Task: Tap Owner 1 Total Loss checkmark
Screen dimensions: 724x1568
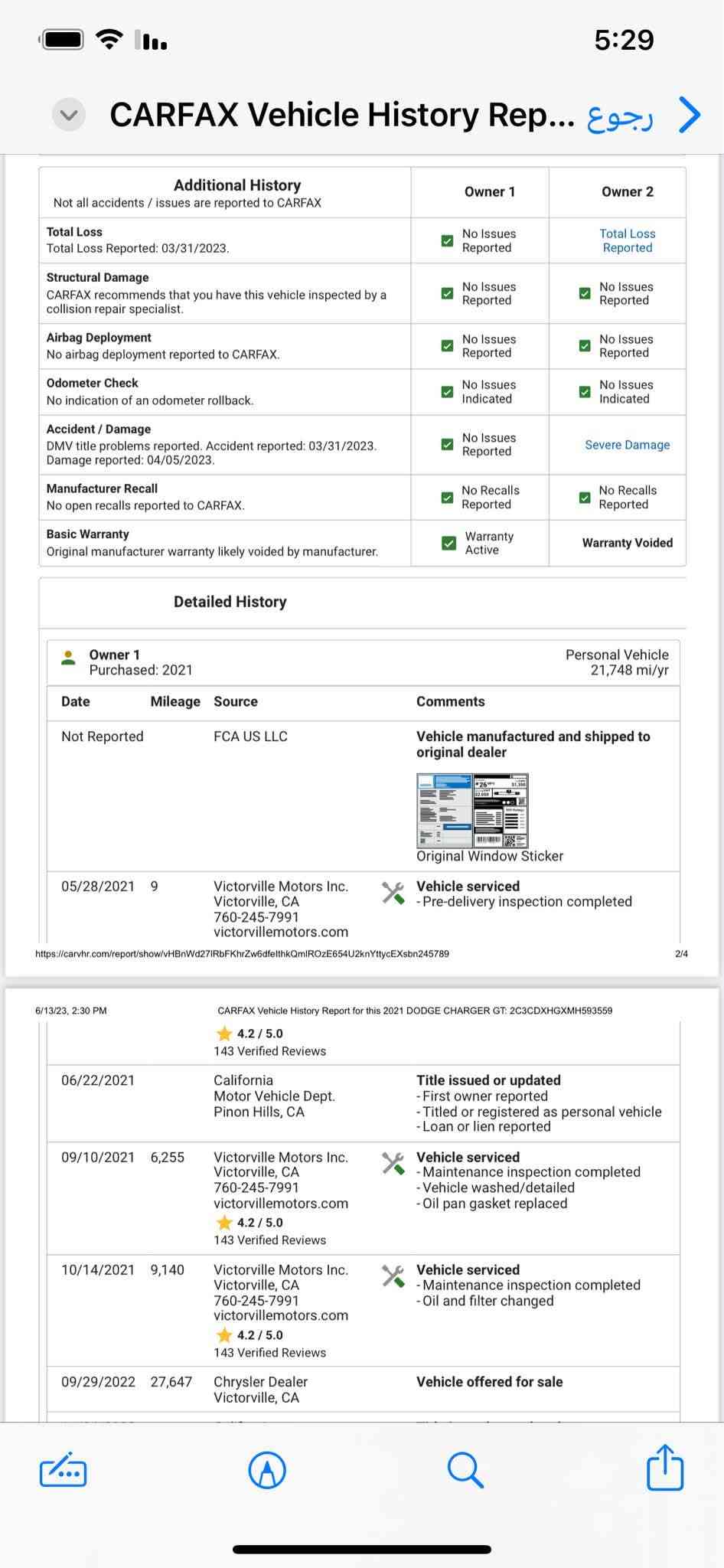Action: 448,240
